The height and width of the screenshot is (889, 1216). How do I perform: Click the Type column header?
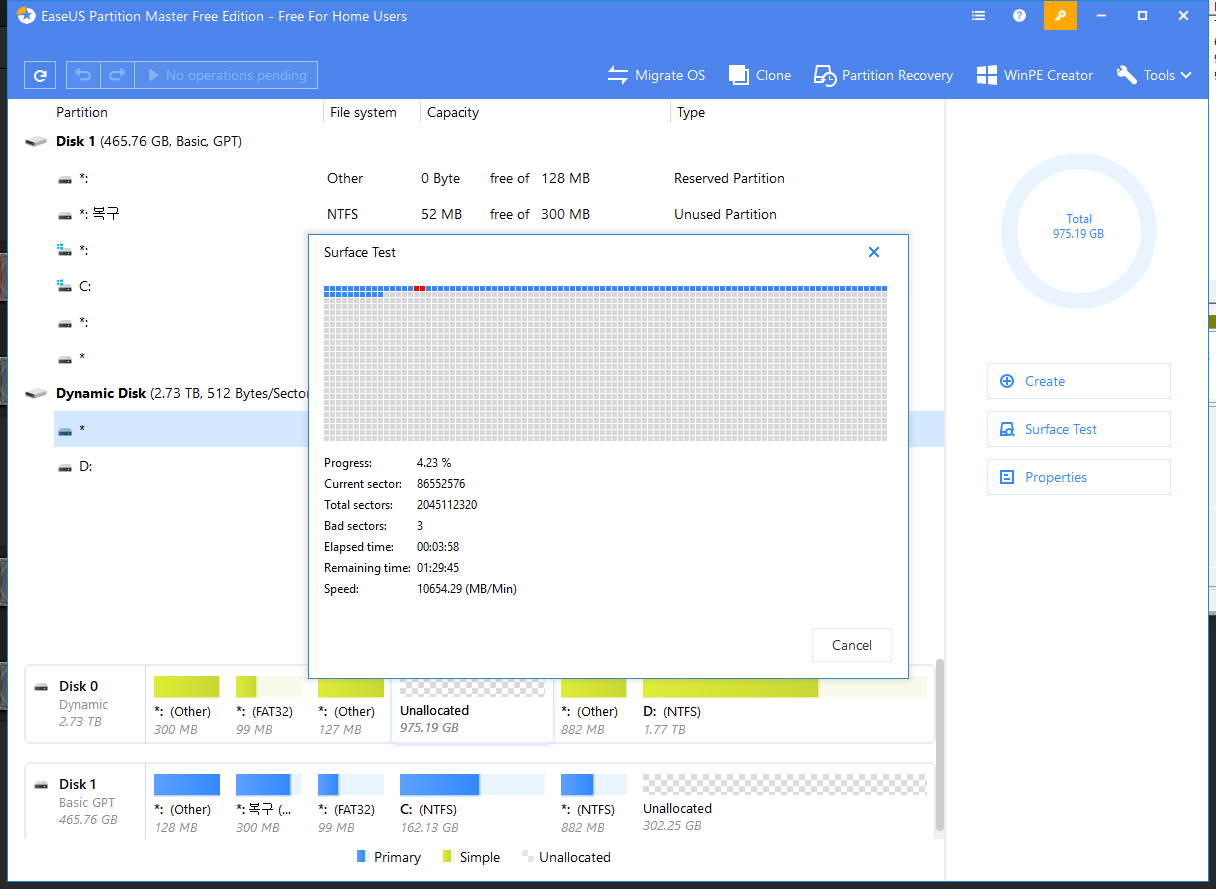tap(691, 112)
